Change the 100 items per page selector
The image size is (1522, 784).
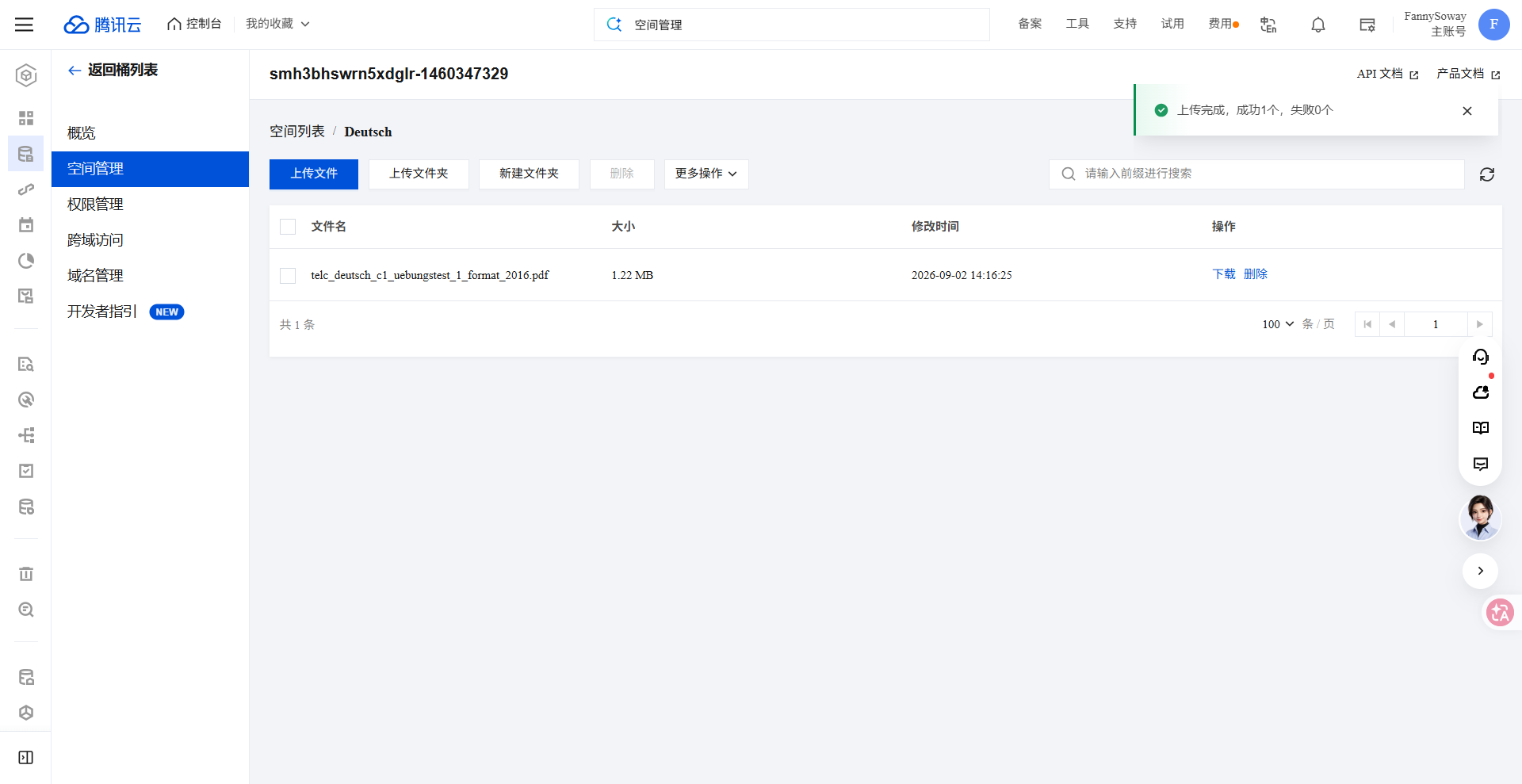[x=1278, y=324]
